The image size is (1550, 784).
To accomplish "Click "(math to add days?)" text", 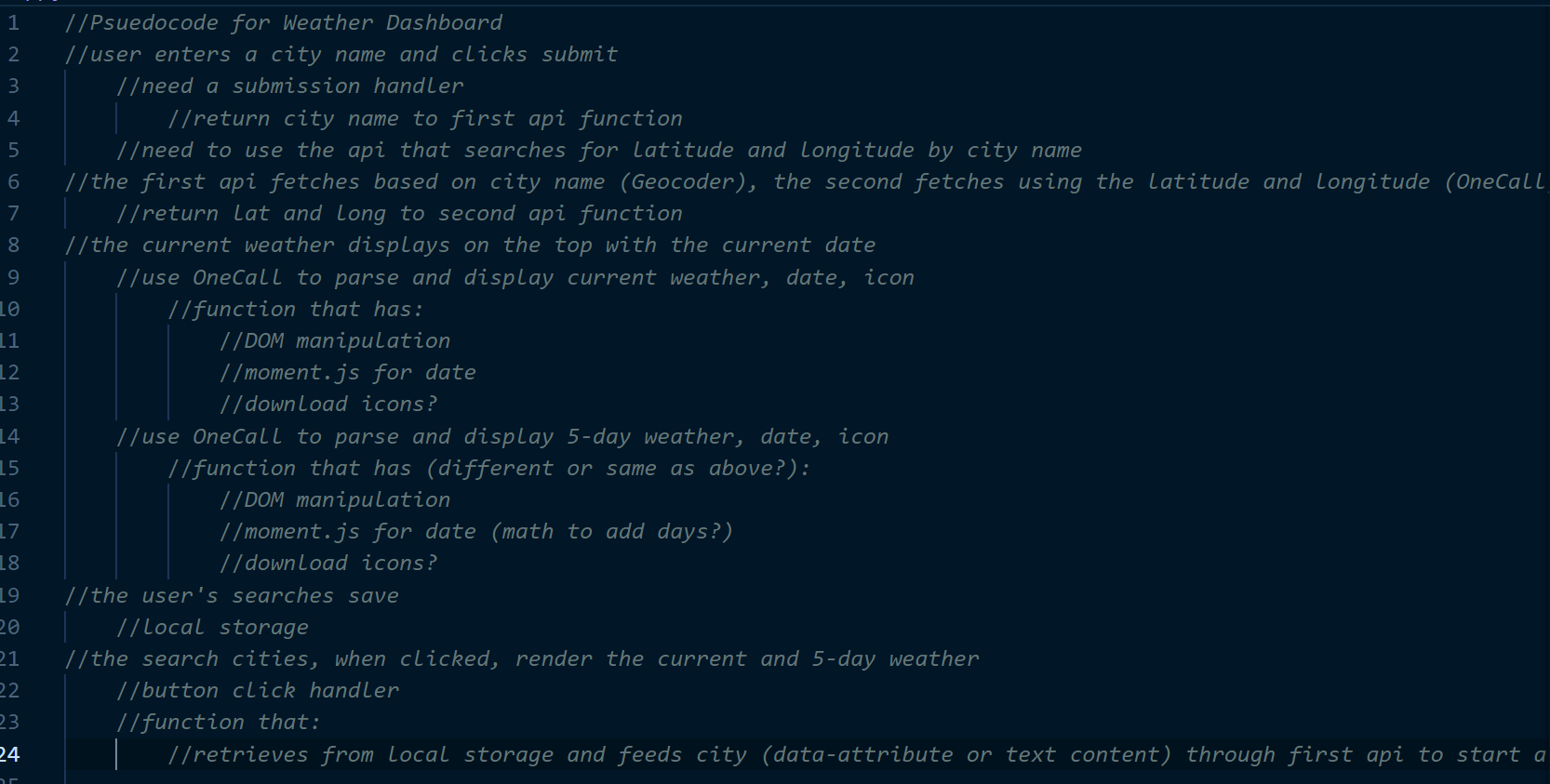I will click(x=612, y=531).
